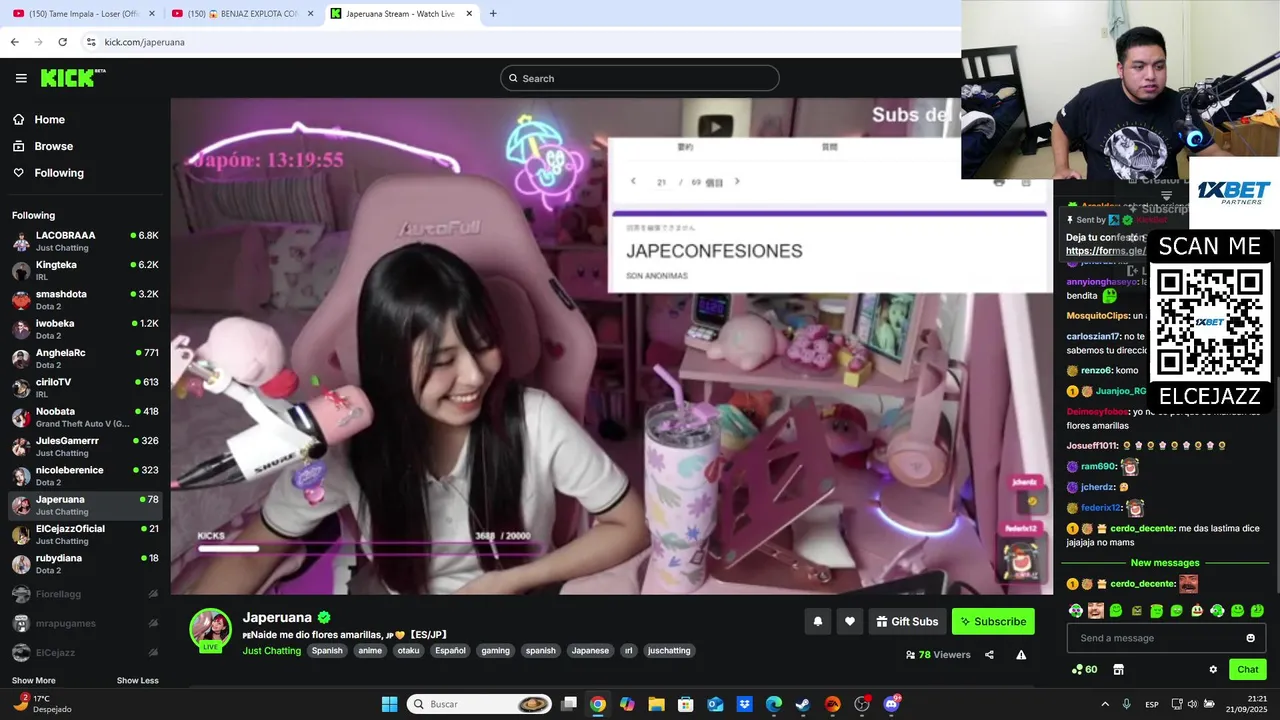Insert the first quick emote in chat
Screen dimensions: 1280x720
(x=1076, y=610)
